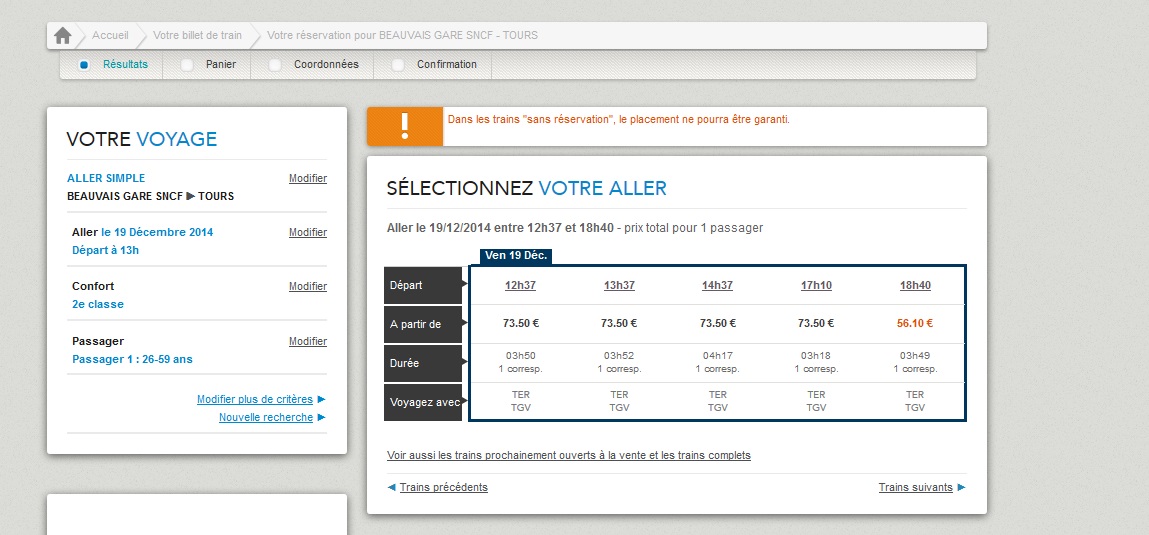Click 73.50 € price under 17h10
1149x535 pixels.
[816, 323]
